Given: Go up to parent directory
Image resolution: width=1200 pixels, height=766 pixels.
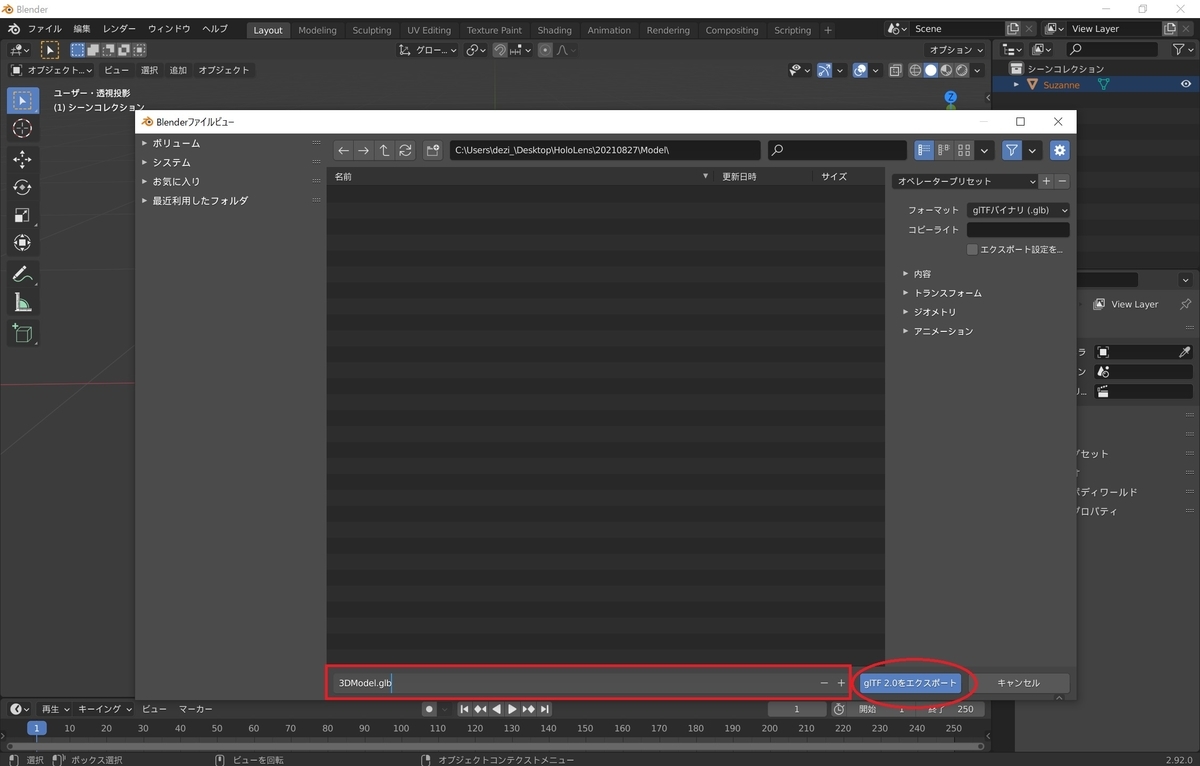Looking at the screenshot, I should (384, 150).
